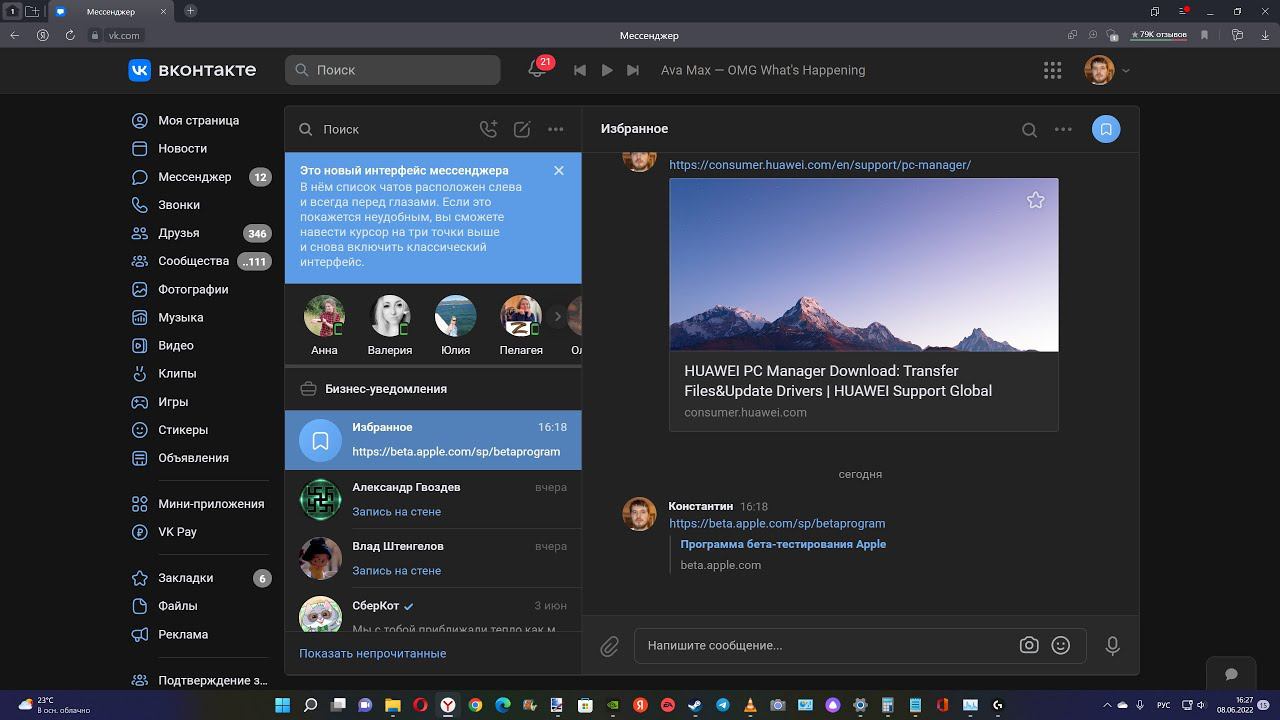Open messenger three-dot options menu

click(556, 129)
